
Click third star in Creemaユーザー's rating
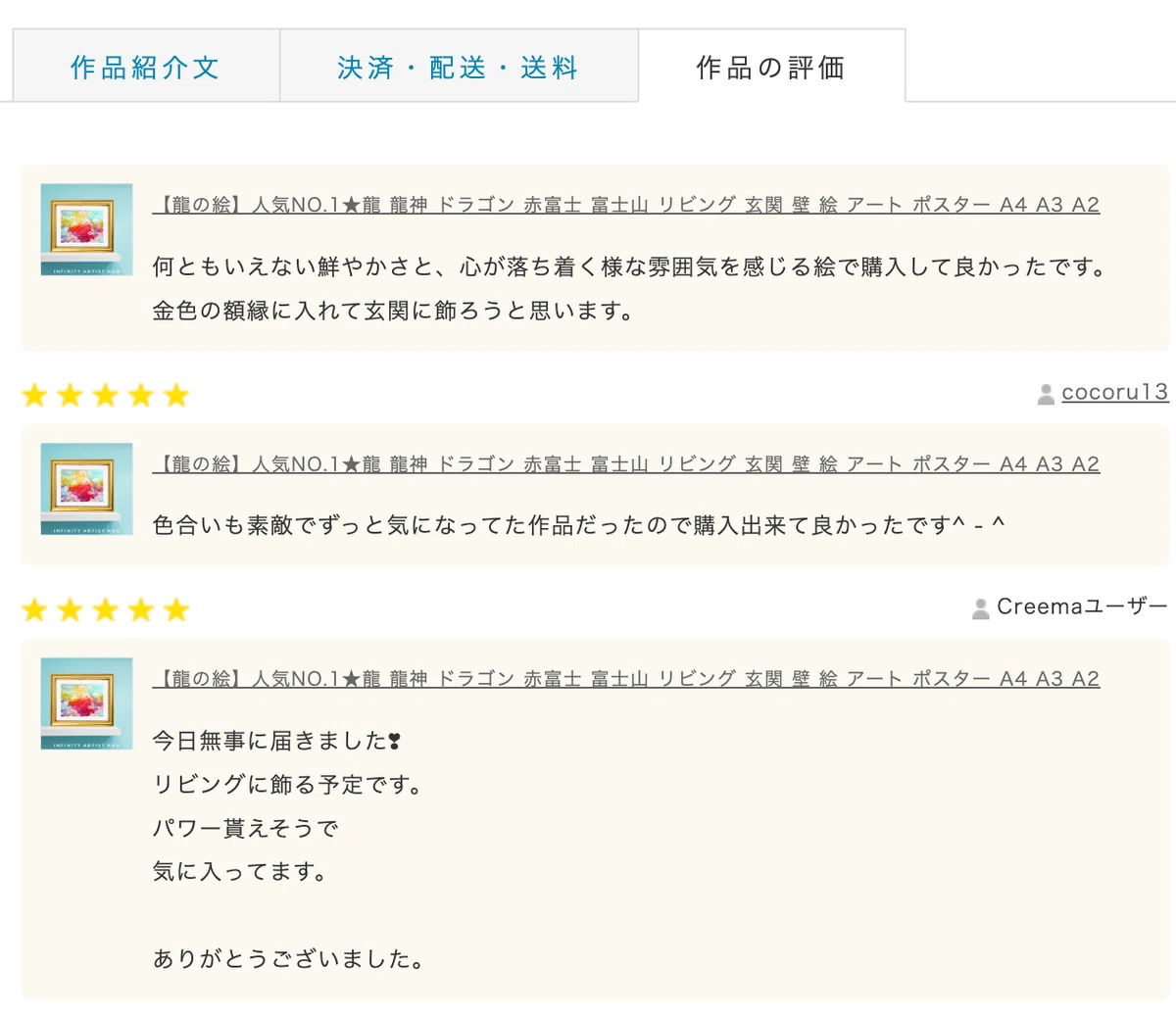105,610
